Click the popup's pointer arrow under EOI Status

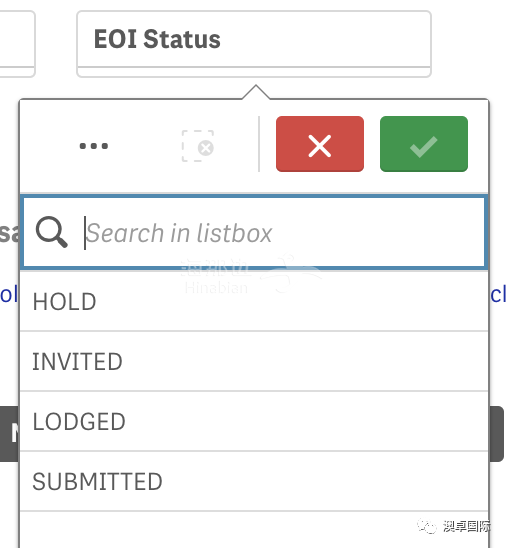pos(256,92)
